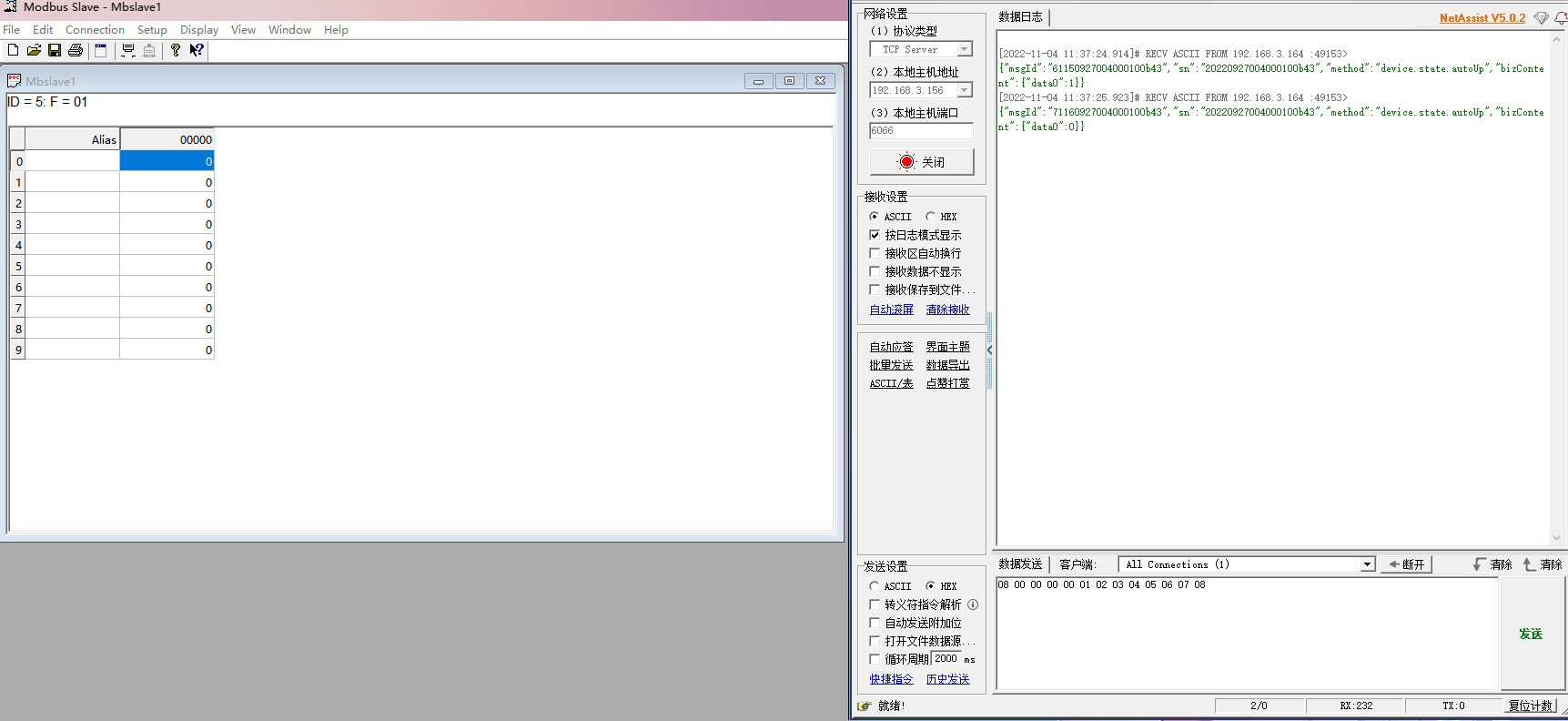This screenshot has height=721, width=1568.
Task: Expand the 本地主机地址 IP address dropdown
Action: [x=965, y=90]
